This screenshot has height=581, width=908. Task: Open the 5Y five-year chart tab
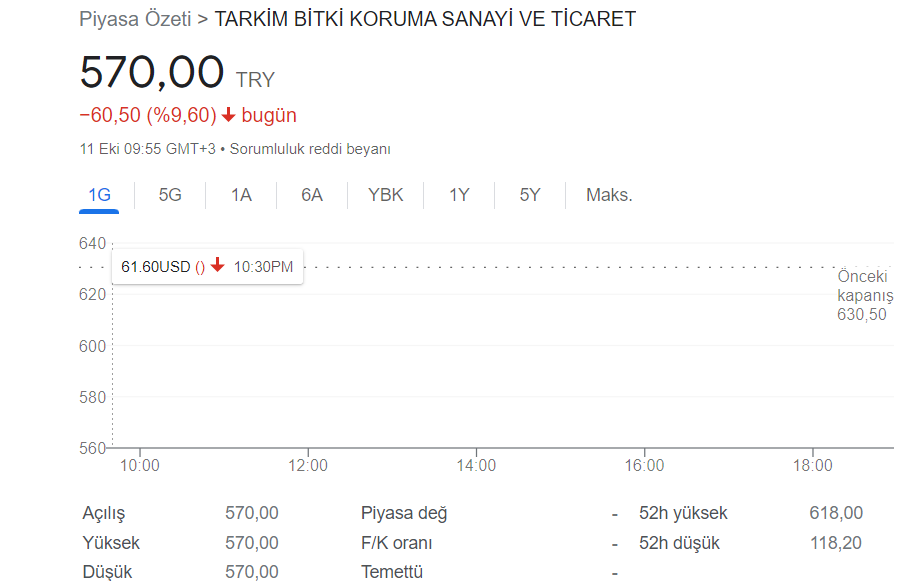click(x=530, y=195)
